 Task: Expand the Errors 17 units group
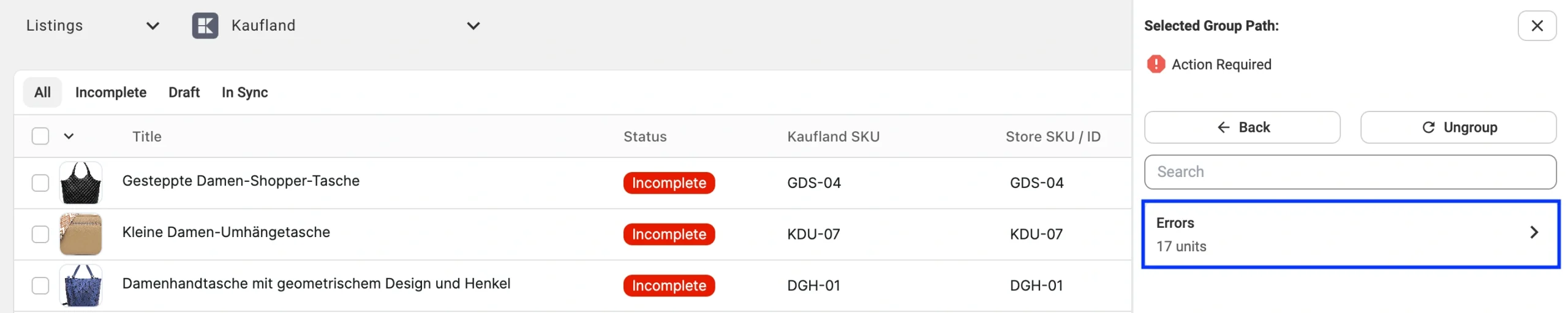coord(1349,234)
